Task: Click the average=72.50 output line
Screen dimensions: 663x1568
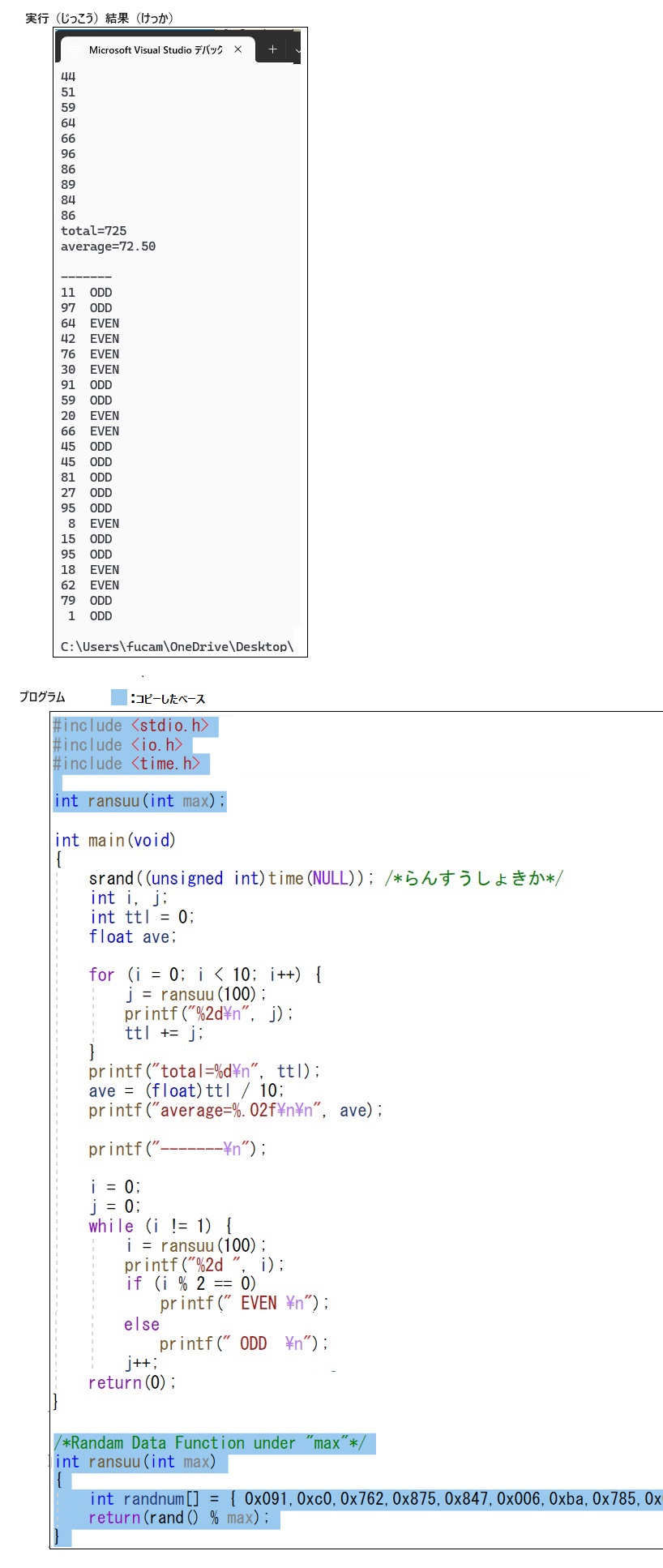Action: click(108, 246)
